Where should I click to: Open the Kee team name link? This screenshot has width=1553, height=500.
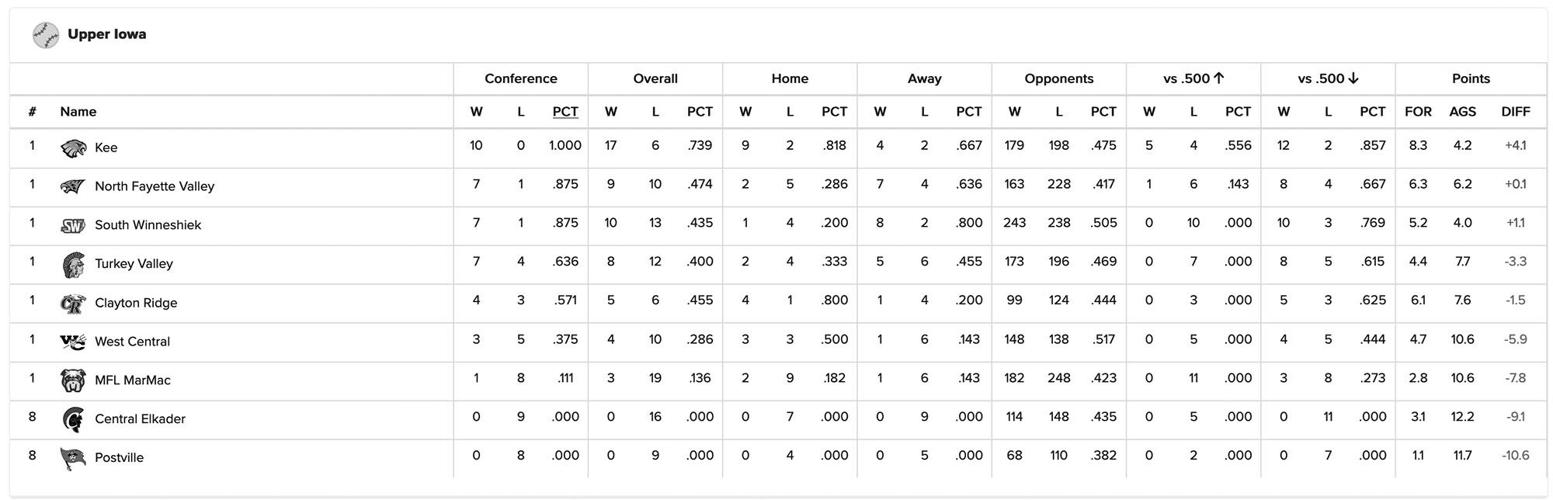point(106,148)
